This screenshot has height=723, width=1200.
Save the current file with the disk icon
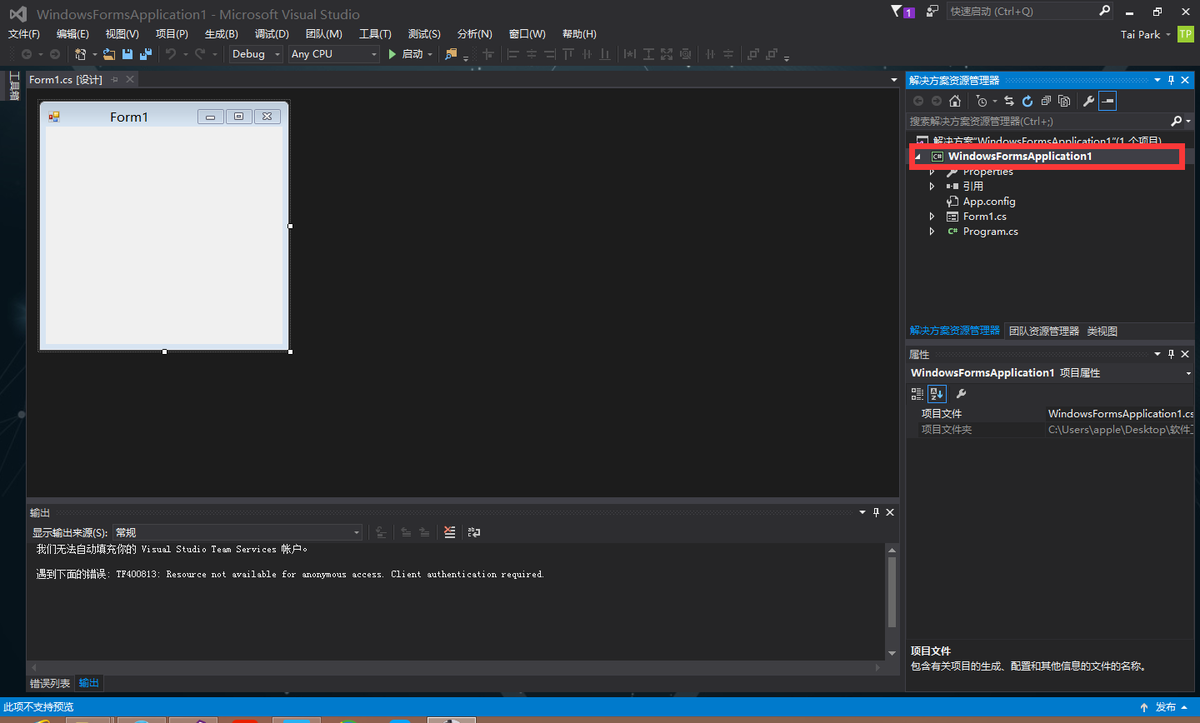pos(127,54)
